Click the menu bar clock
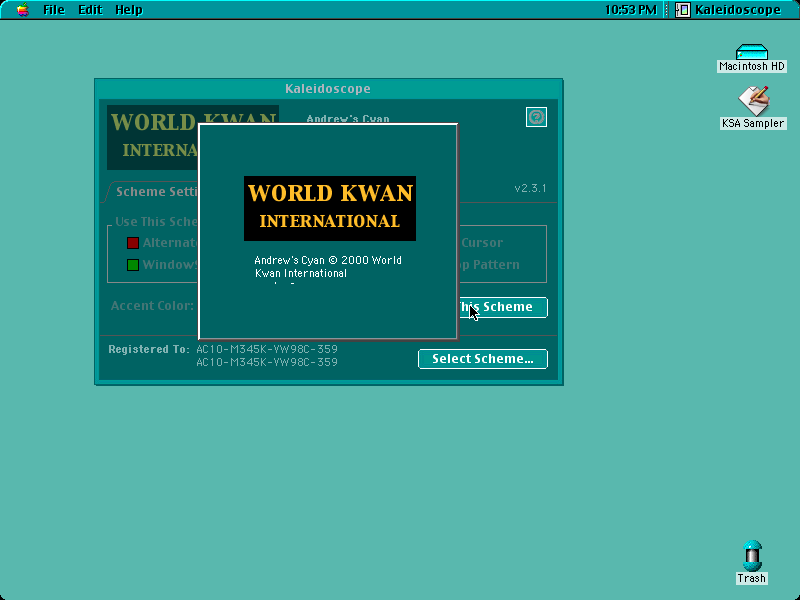 pos(631,10)
